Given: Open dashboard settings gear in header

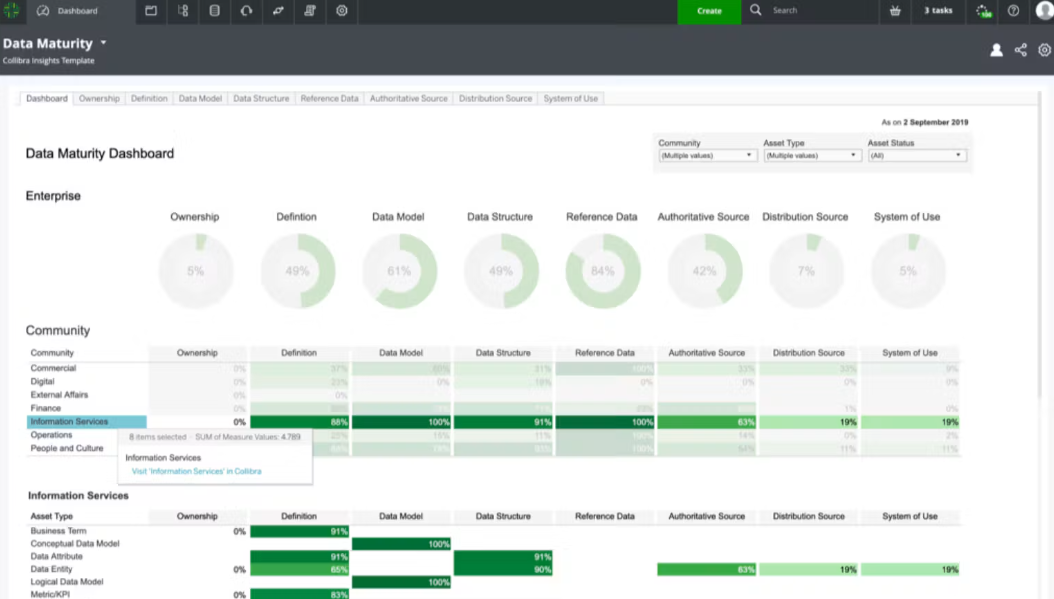Looking at the screenshot, I should pyautogui.click(x=1044, y=50).
